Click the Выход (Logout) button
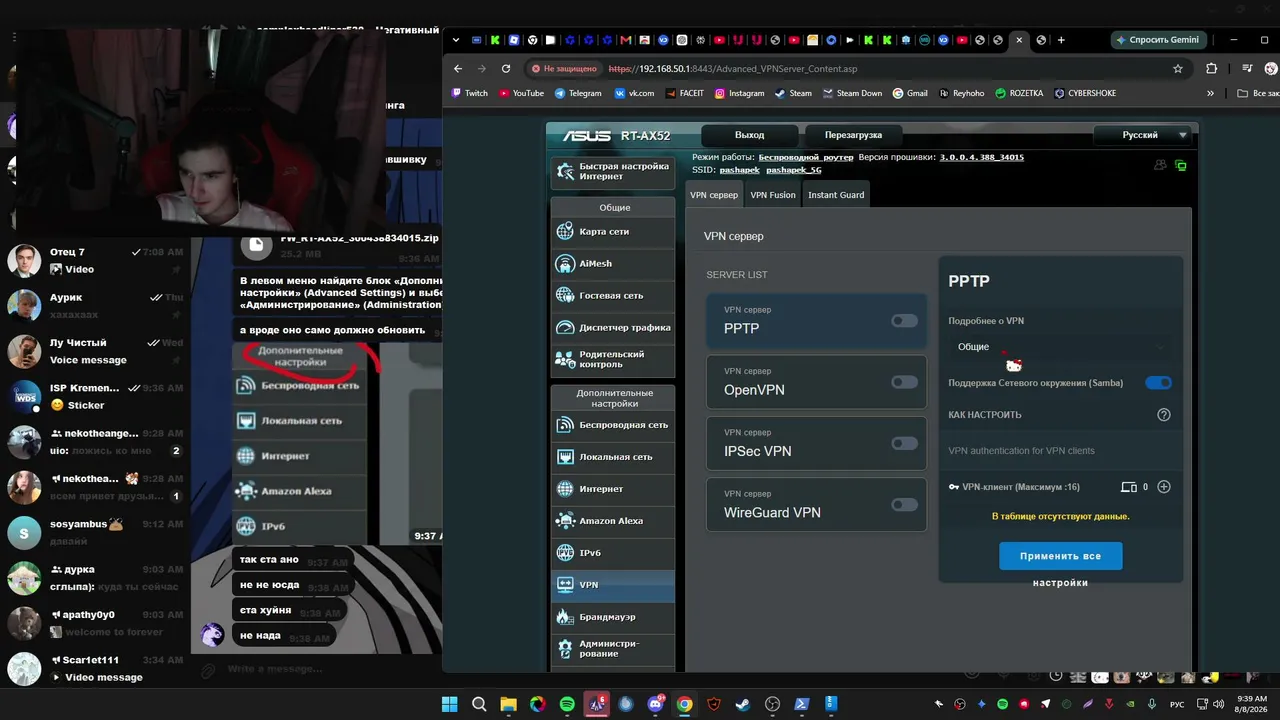The height and width of the screenshot is (720, 1280). [x=750, y=135]
